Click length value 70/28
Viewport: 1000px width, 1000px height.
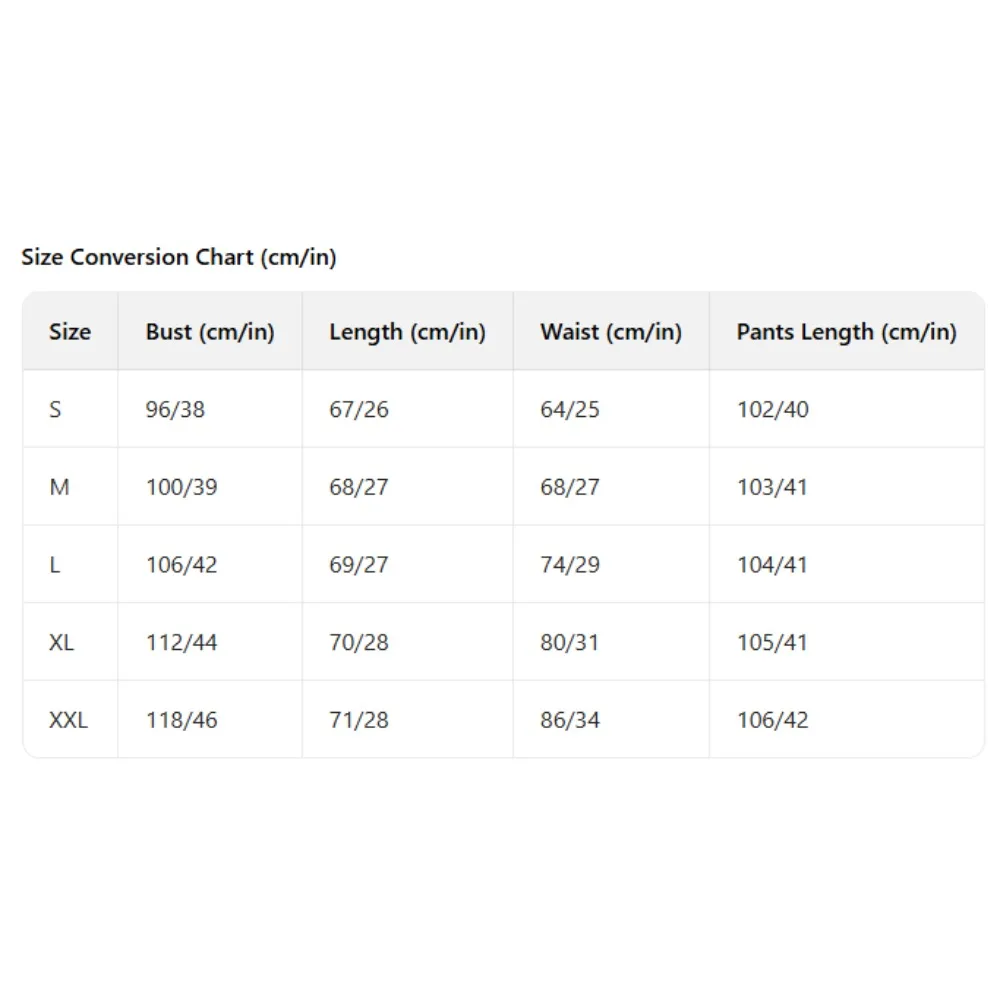pyautogui.click(x=358, y=642)
